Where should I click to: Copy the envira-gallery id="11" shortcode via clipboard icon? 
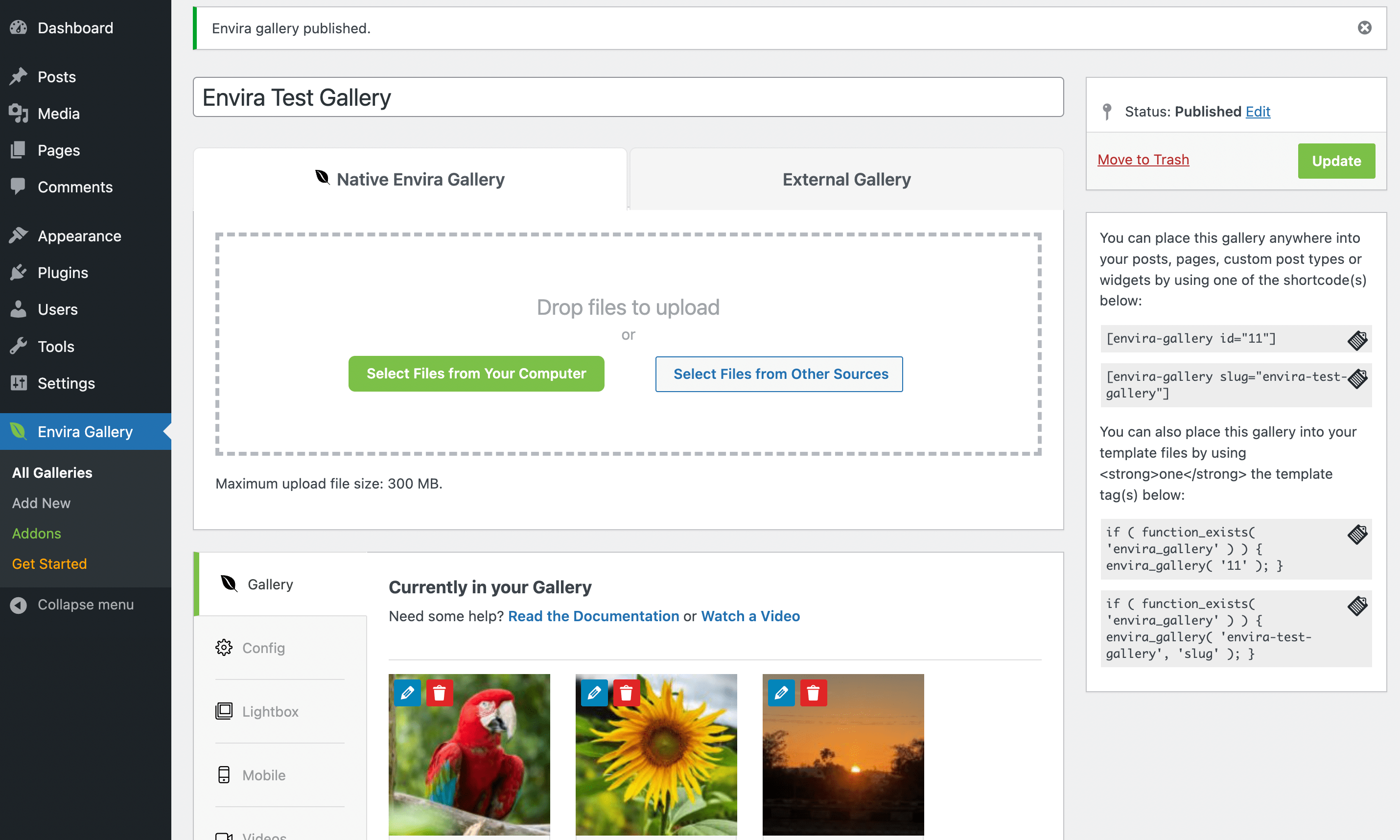click(x=1357, y=340)
